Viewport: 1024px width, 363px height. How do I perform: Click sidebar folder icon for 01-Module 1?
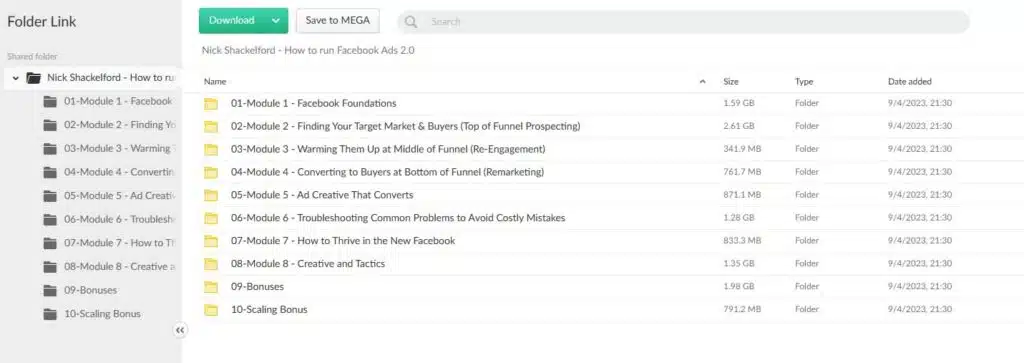tap(50, 101)
